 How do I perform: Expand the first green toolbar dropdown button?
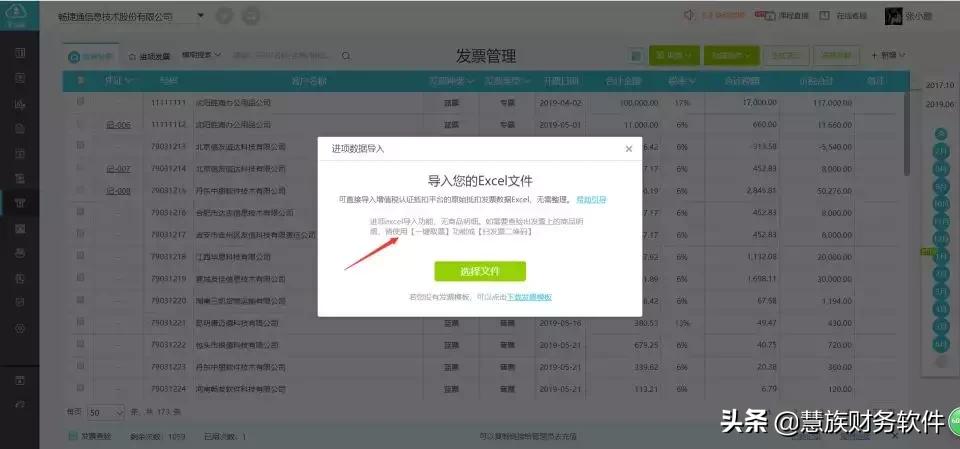point(674,56)
